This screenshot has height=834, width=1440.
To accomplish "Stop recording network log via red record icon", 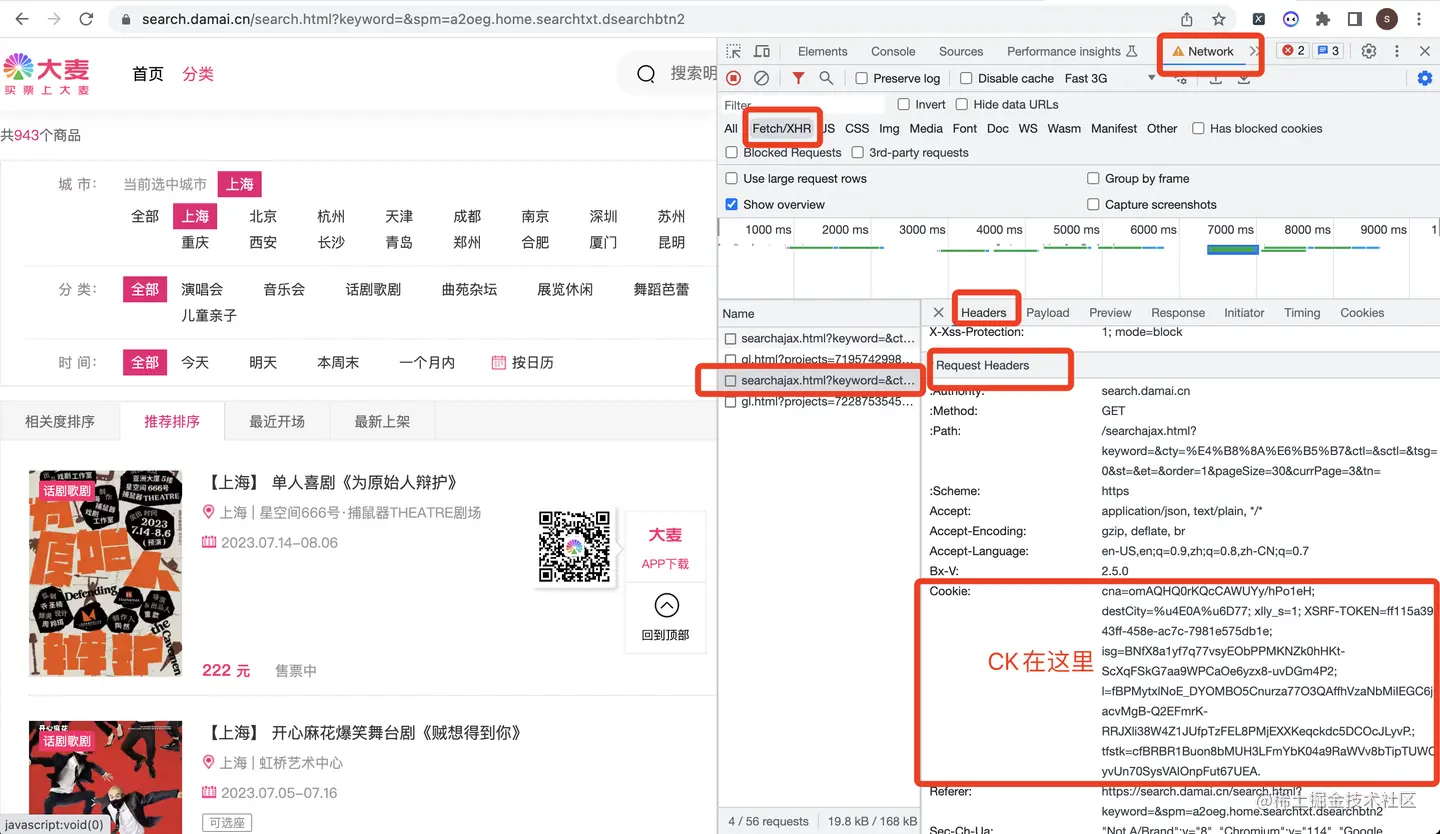I will click(x=731, y=77).
